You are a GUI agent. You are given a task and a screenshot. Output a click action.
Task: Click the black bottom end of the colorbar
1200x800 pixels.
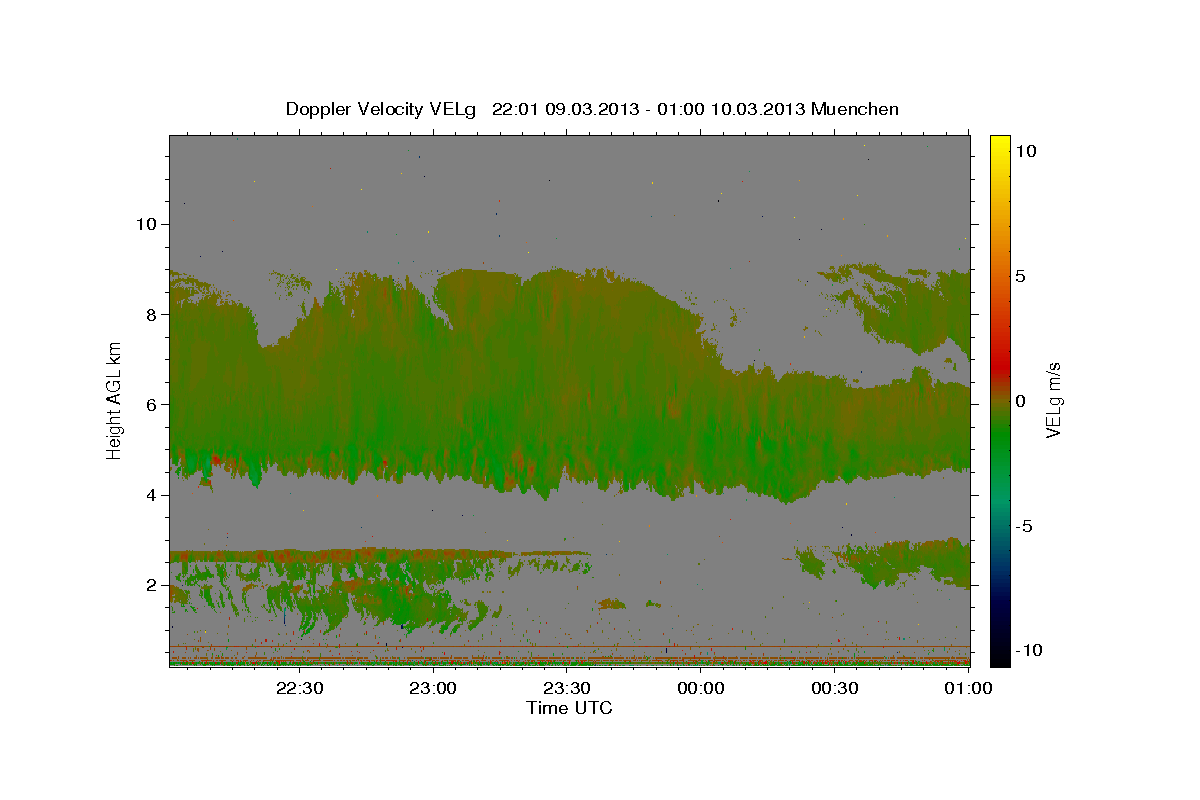coord(999,655)
